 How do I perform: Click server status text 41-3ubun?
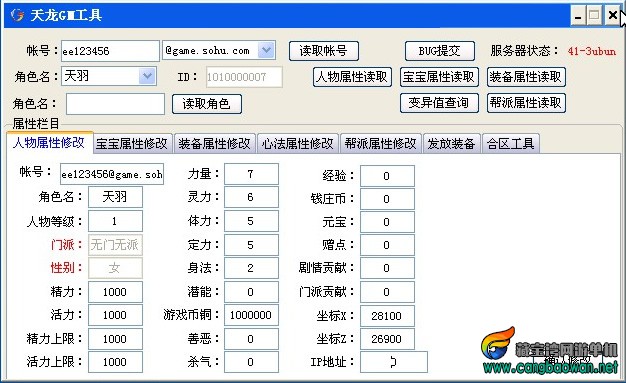tap(592, 51)
